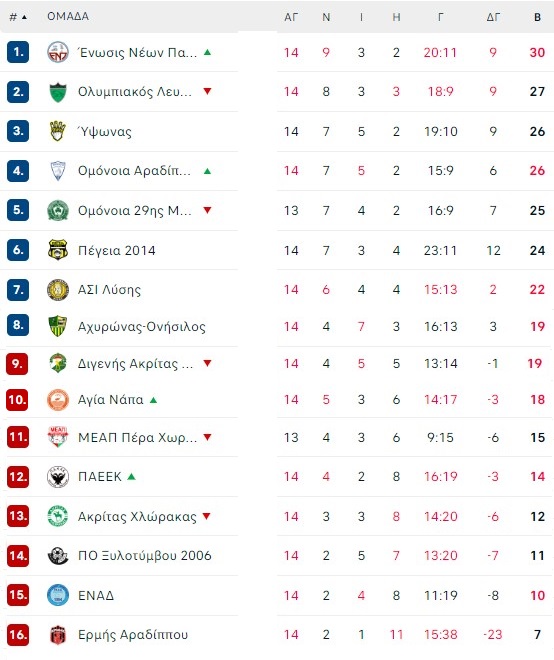The image size is (554, 660).
Task: Open the Αχυρώνας-Ονήσιλος team link
Action: click(141, 327)
